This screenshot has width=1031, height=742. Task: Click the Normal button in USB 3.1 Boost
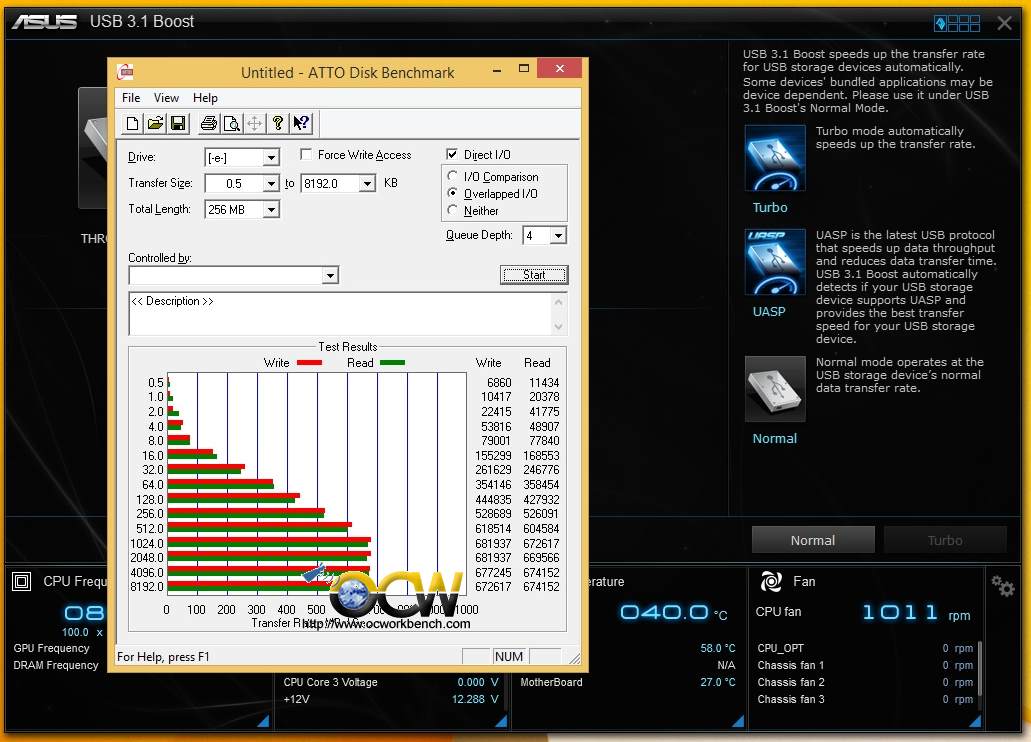(813, 540)
